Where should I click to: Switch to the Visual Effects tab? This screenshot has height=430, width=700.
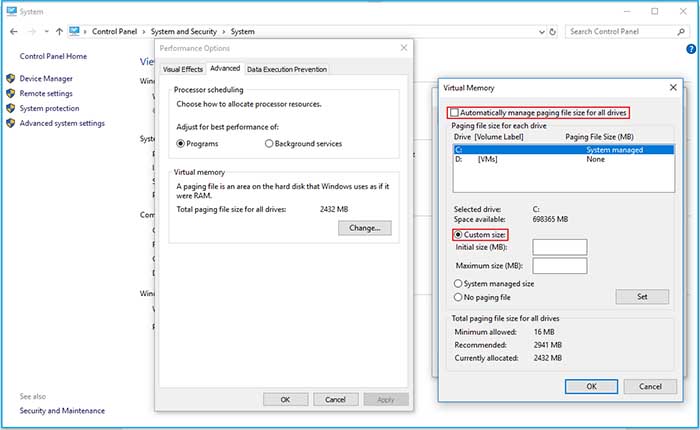click(x=182, y=69)
